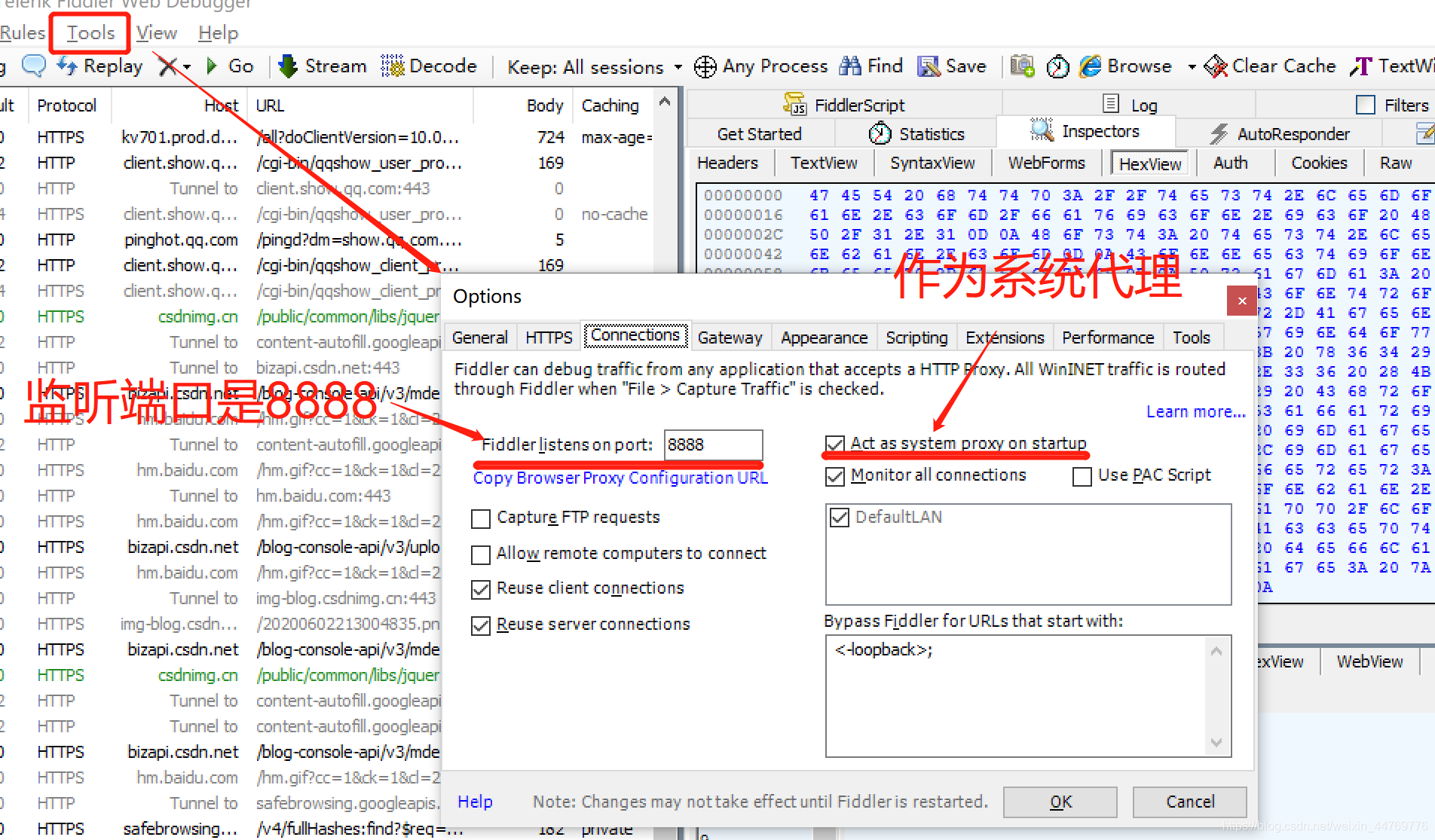Enable Allow remote computers to connect
The width and height of the screenshot is (1435, 840).
pyautogui.click(x=480, y=554)
